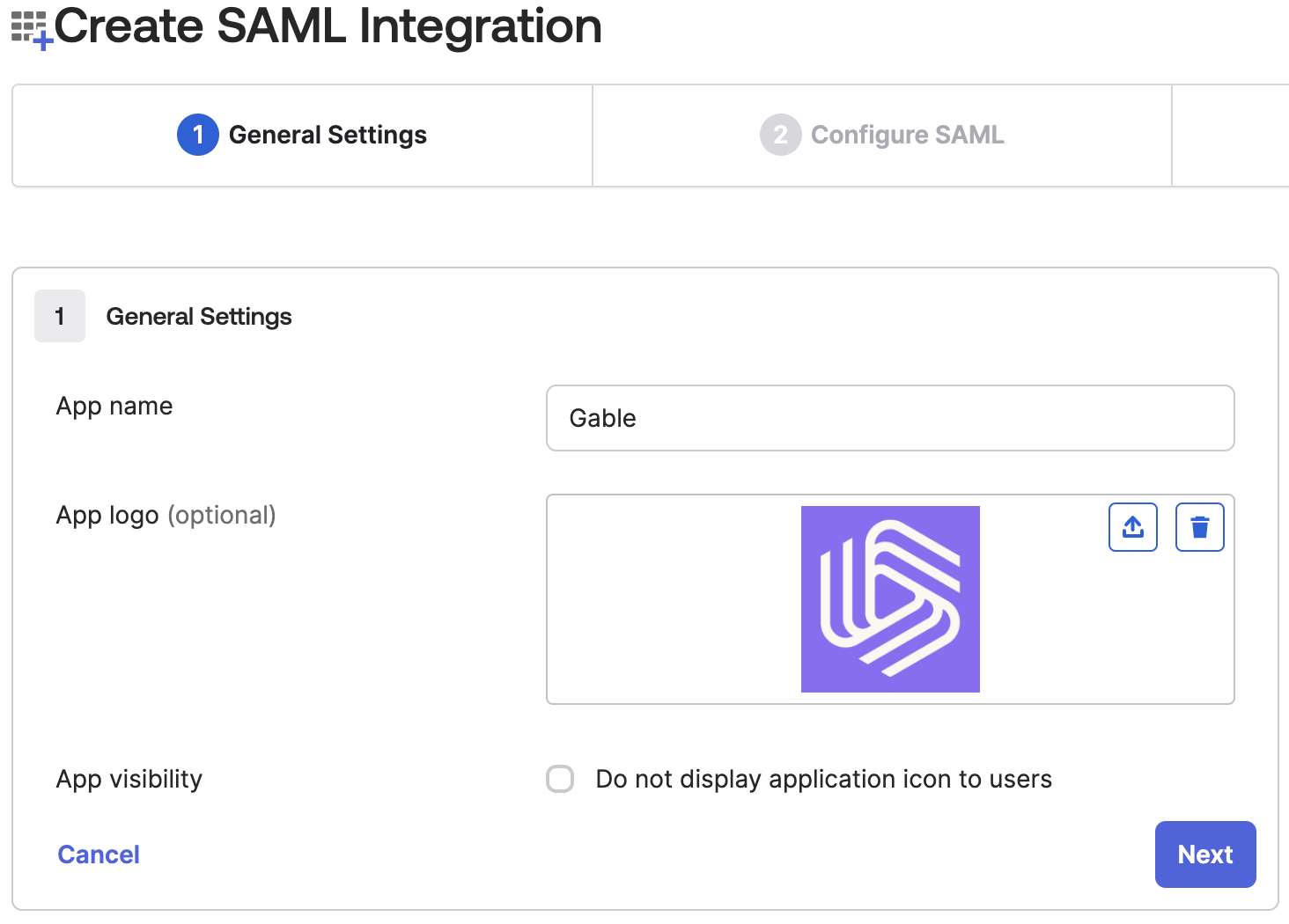Open the General Settings wizard step
This screenshot has height=924, width=1289.
coord(302,135)
